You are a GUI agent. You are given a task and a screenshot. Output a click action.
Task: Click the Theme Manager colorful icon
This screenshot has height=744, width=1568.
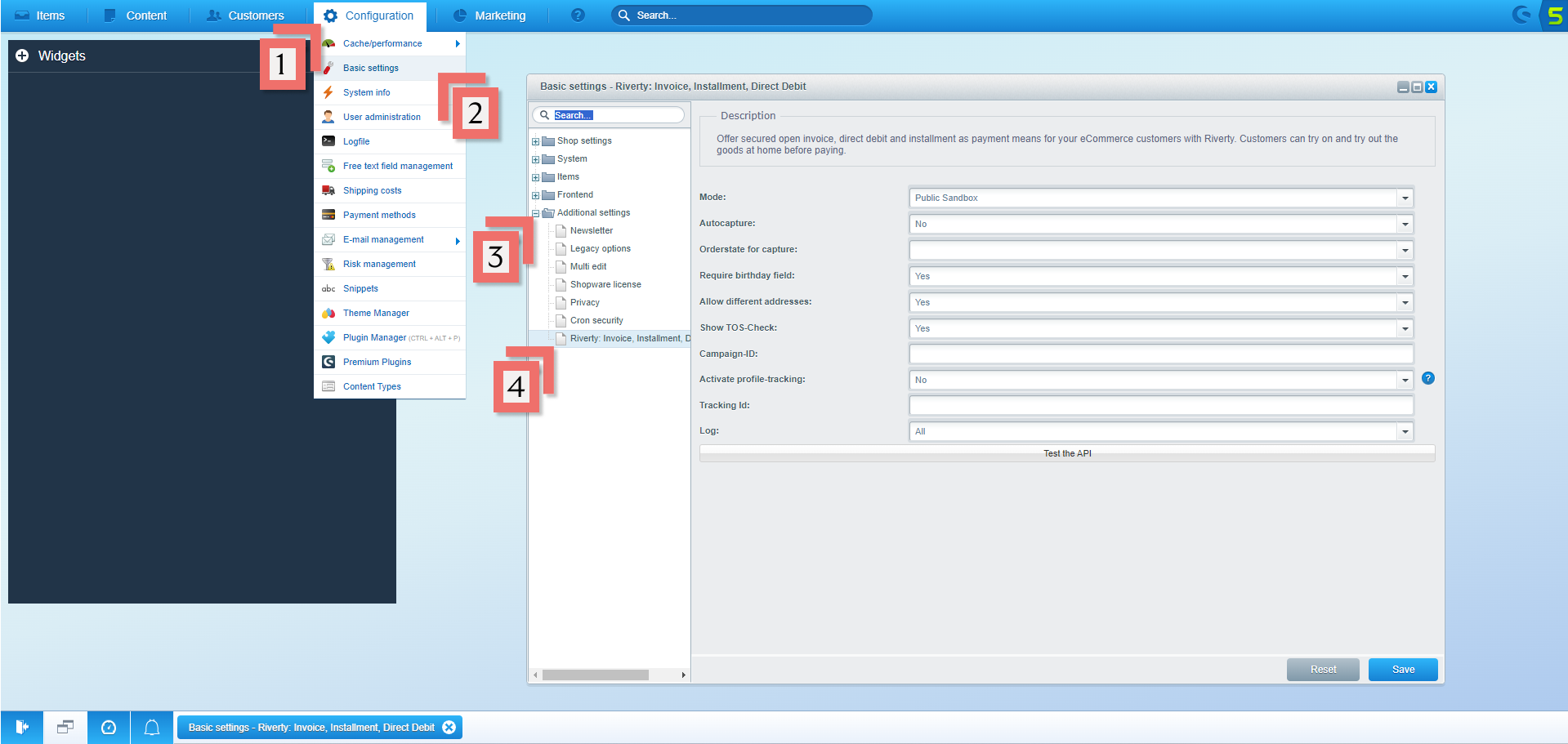(328, 313)
